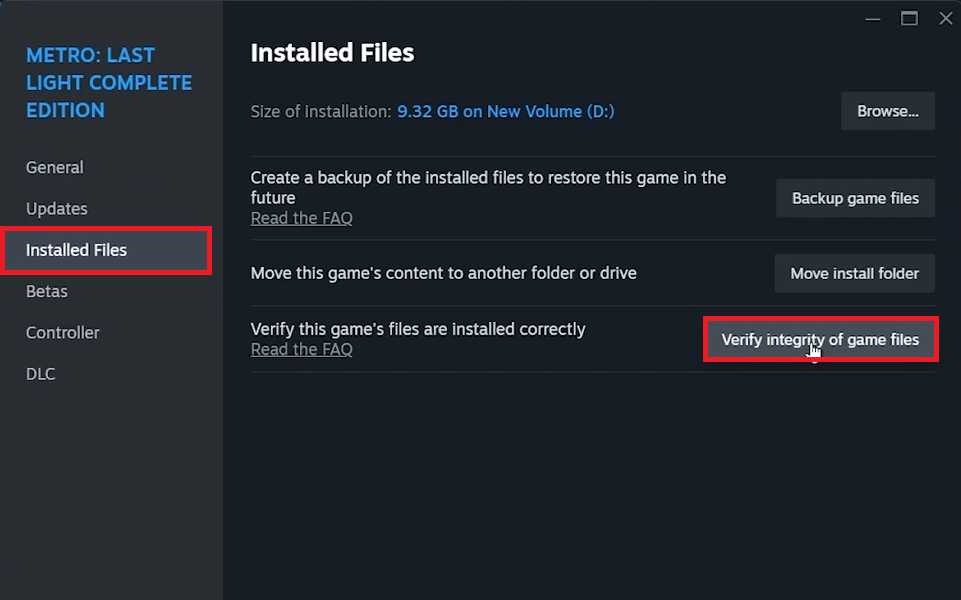Go to the Betas tab
The image size is (961, 600).
pyautogui.click(x=47, y=292)
